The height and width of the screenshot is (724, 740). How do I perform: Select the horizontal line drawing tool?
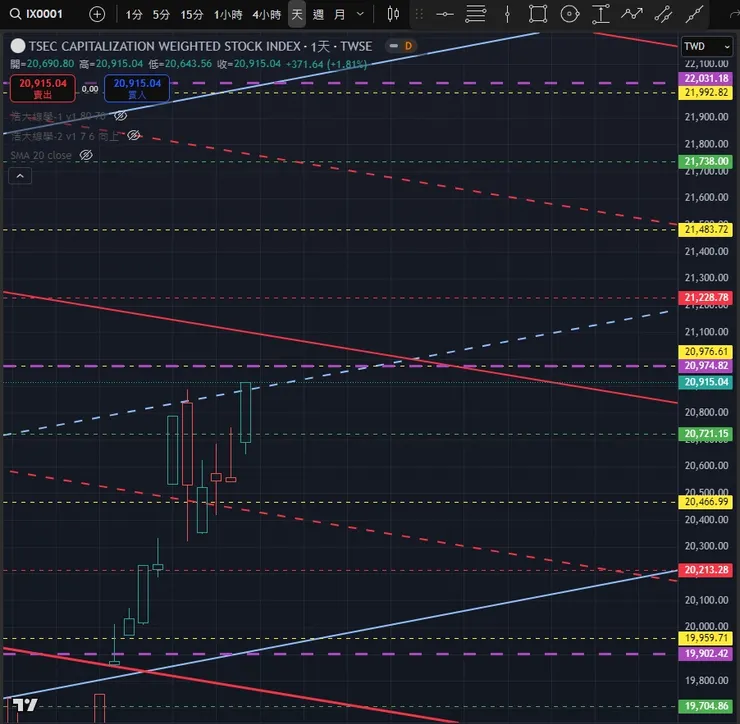pos(445,14)
